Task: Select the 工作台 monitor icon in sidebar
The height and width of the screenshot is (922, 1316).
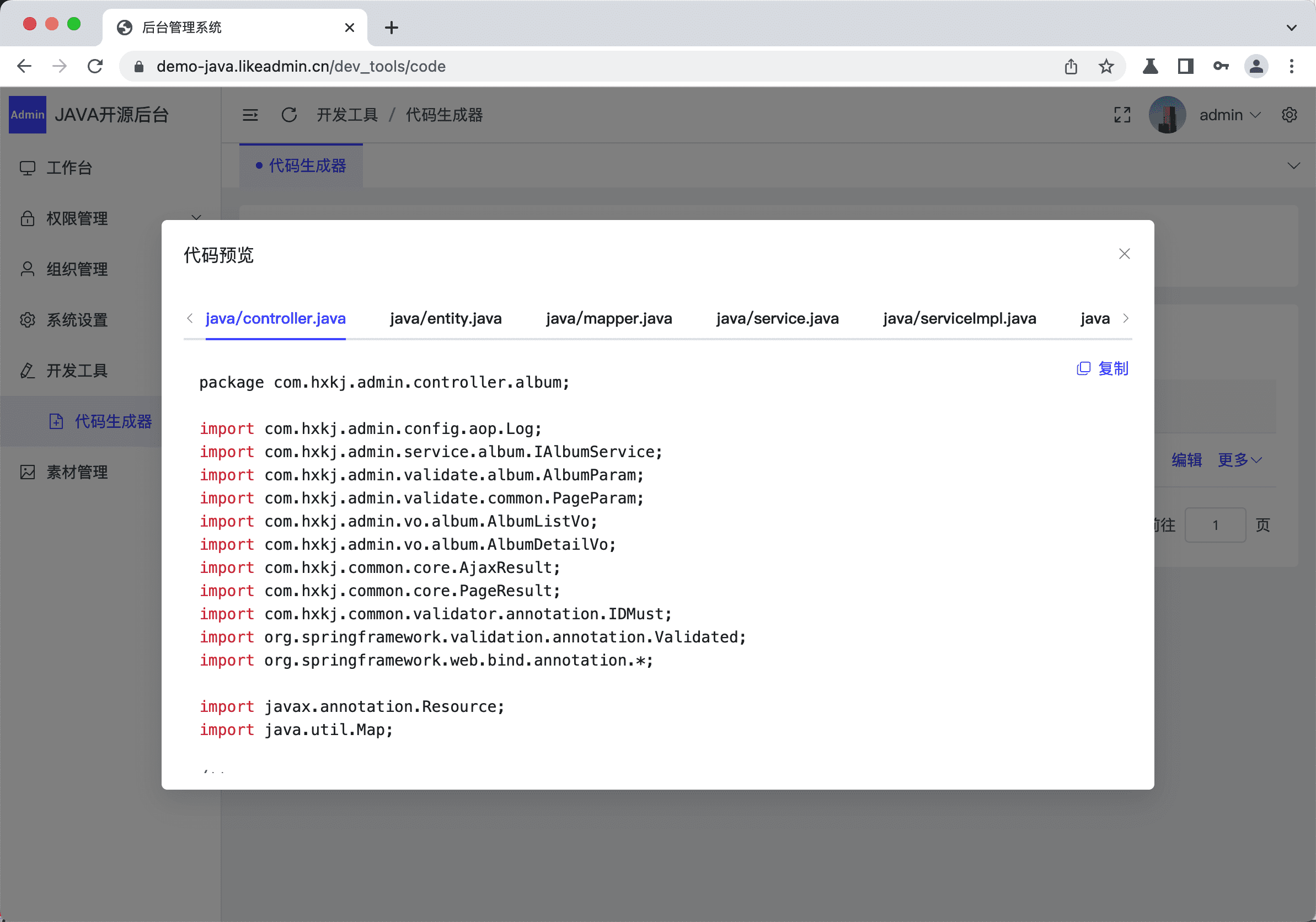Action: click(x=28, y=167)
